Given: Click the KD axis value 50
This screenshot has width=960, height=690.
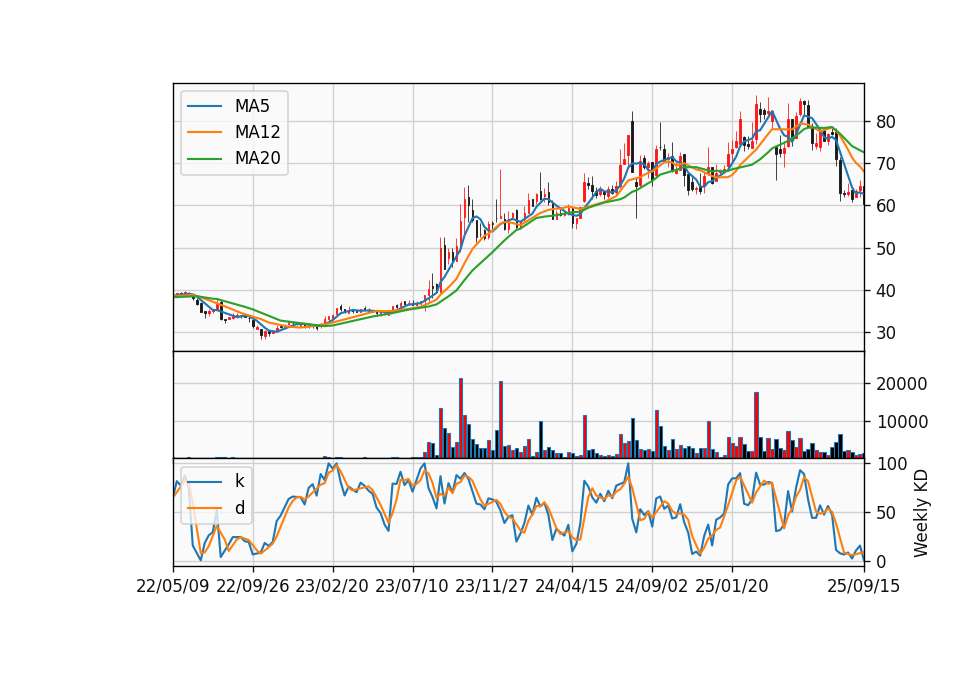Looking at the screenshot, I should [x=886, y=513].
